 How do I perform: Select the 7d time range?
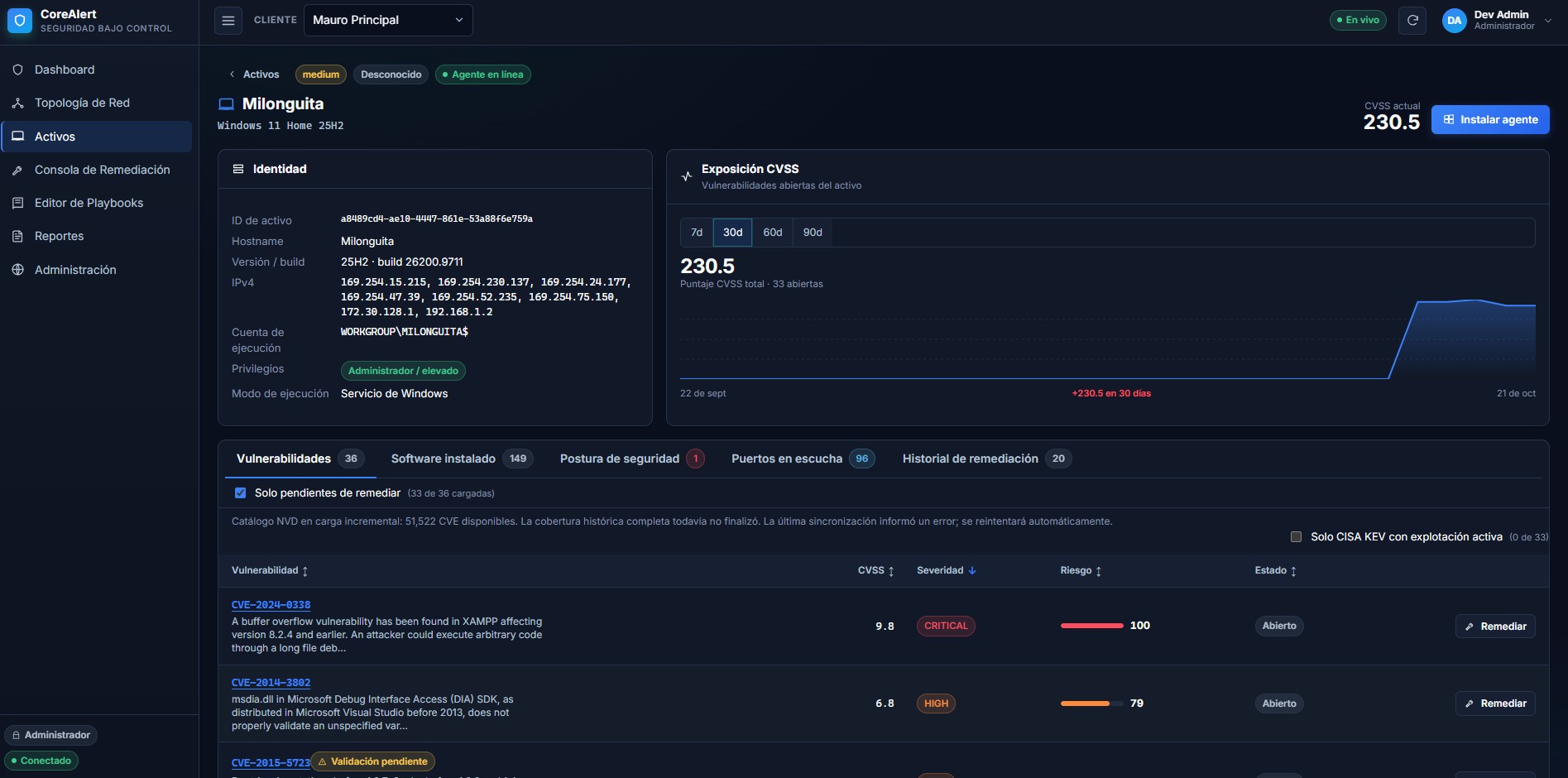(x=697, y=233)
